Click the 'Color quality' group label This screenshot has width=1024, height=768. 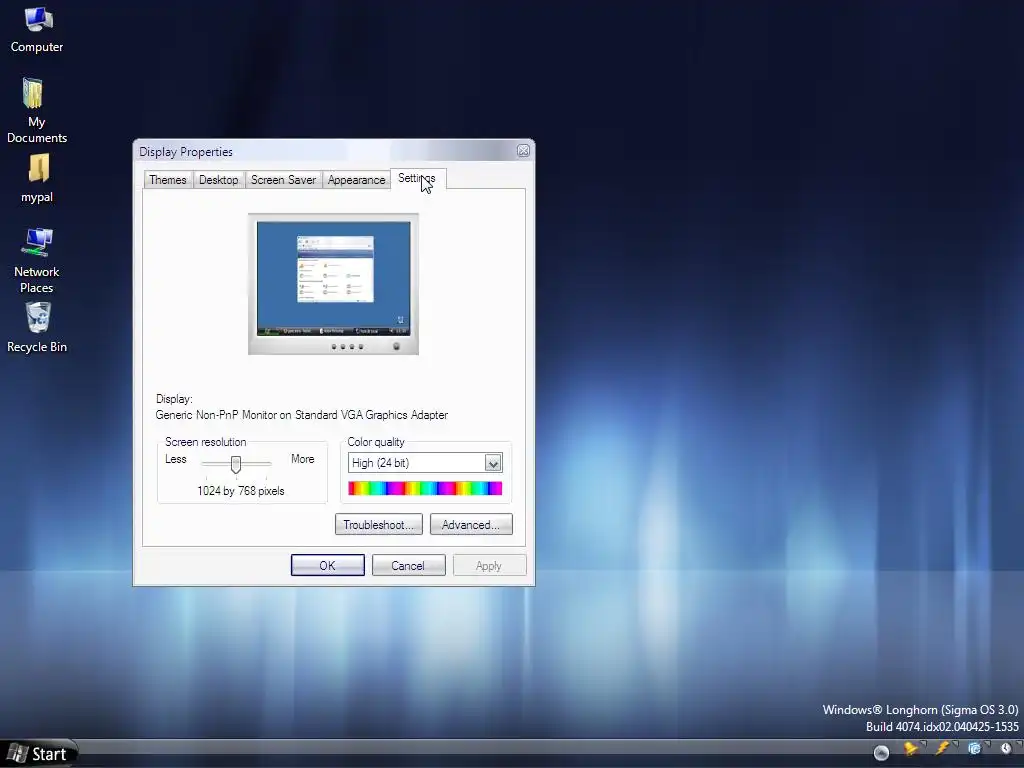tap(376, 442)
